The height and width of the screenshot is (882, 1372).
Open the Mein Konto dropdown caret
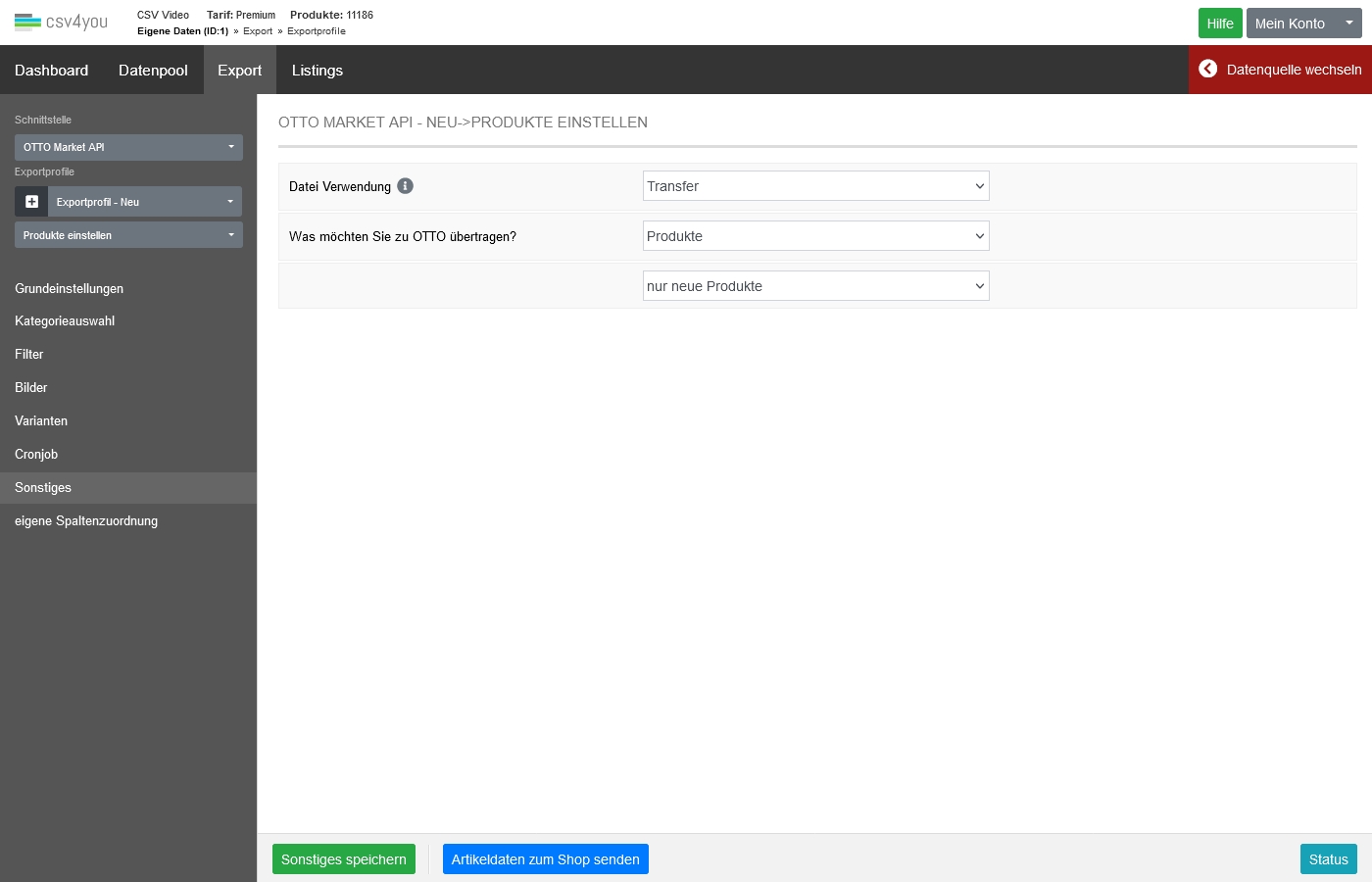[1348, 23]
